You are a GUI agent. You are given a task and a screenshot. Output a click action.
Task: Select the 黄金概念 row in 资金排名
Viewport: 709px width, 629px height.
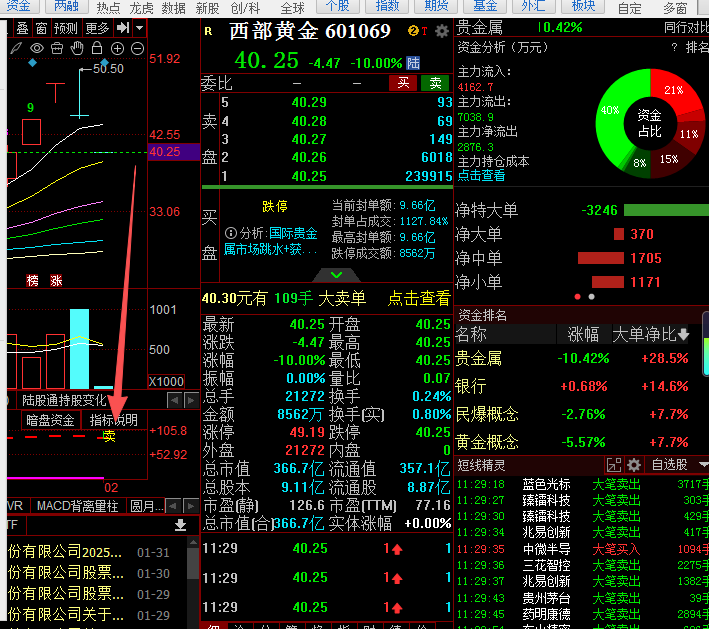click(x=572, y=442)
